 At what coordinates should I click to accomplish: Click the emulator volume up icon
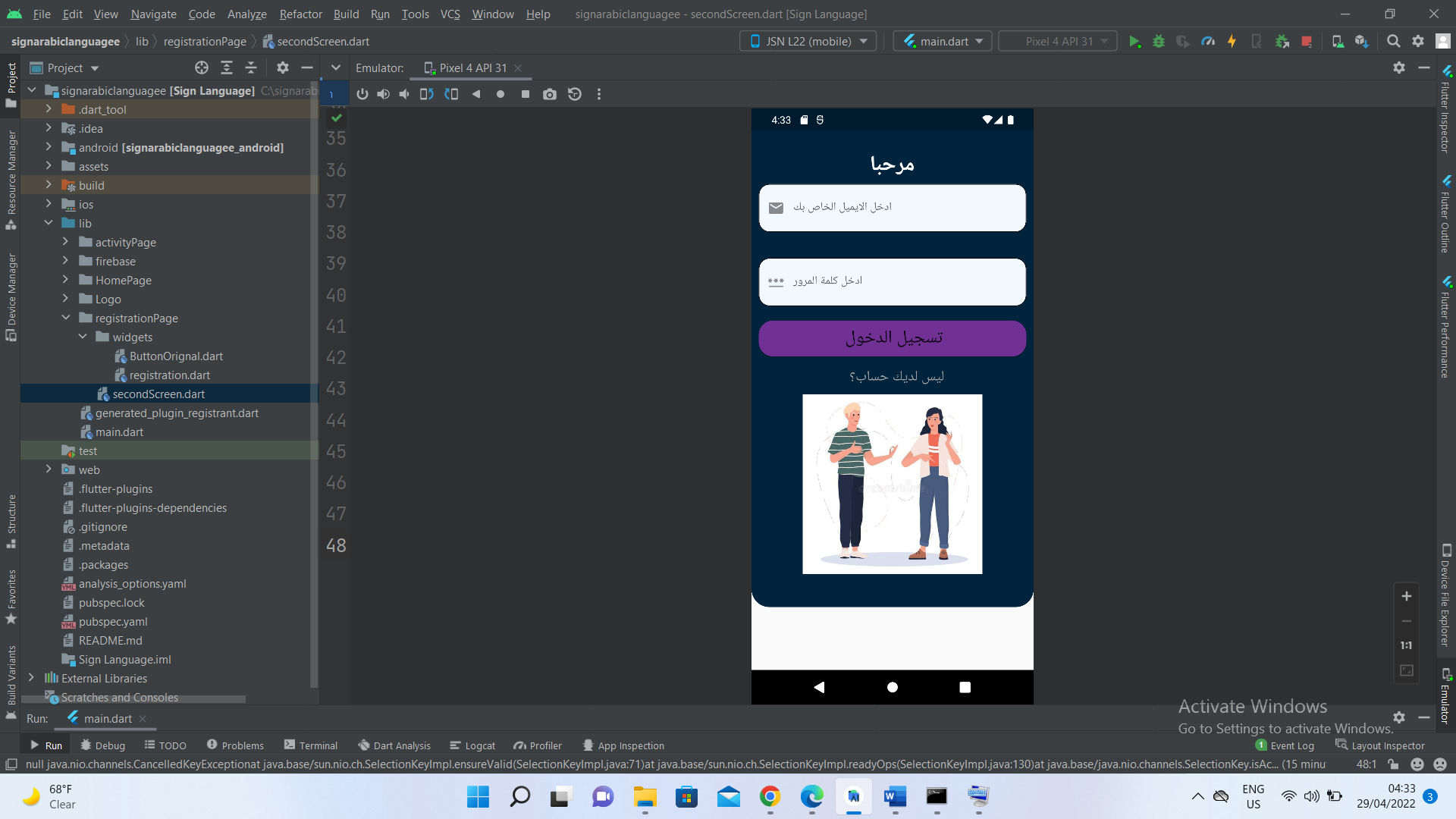[x=384, y=94]
